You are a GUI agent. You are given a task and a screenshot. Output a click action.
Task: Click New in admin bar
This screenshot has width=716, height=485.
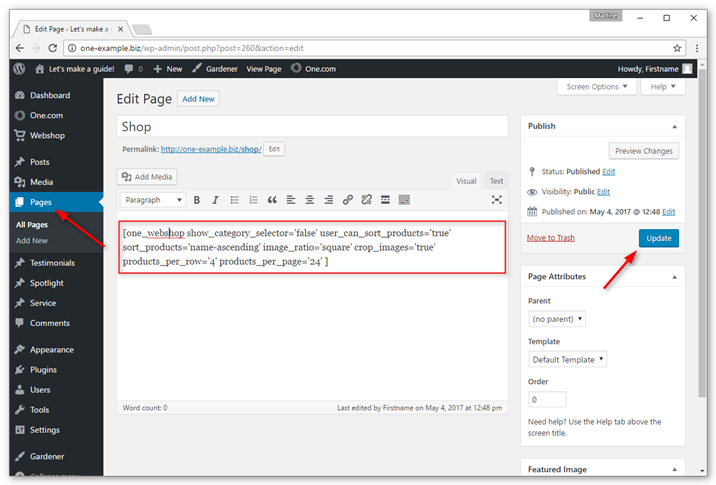tap(168, 69)
